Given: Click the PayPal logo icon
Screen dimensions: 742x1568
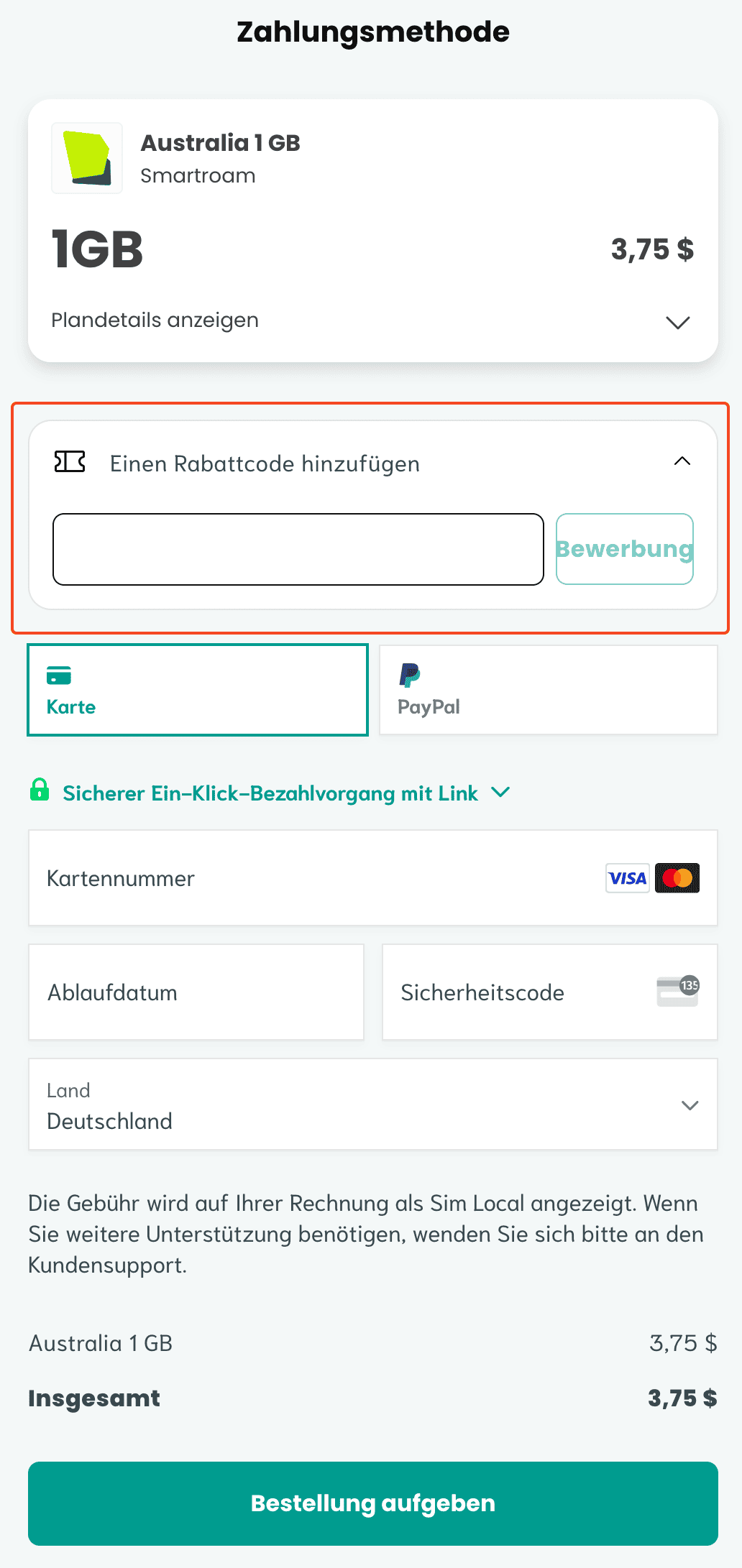Looking at the screenshot, I should point(409,675).
